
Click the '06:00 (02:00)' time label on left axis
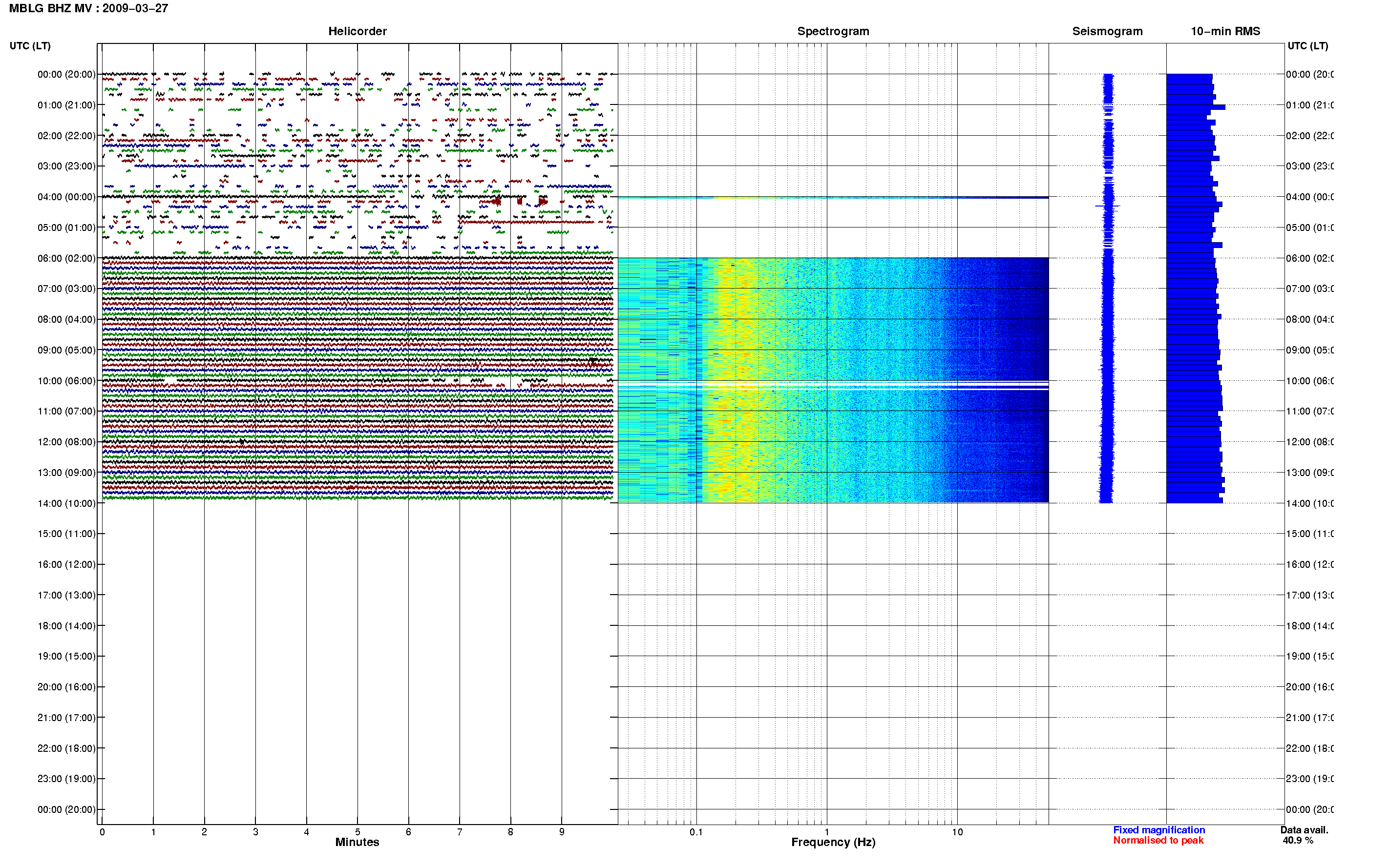66,258
